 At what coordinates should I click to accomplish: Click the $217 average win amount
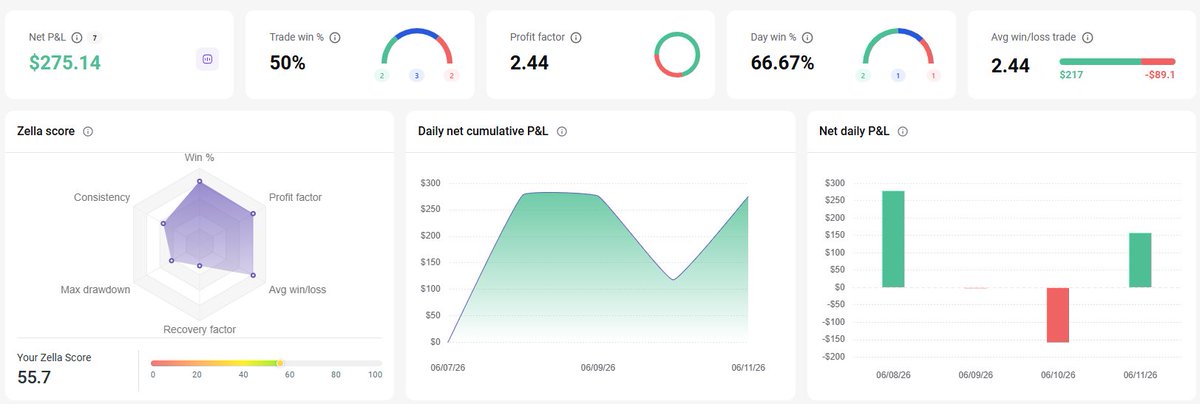(1071, 77)
